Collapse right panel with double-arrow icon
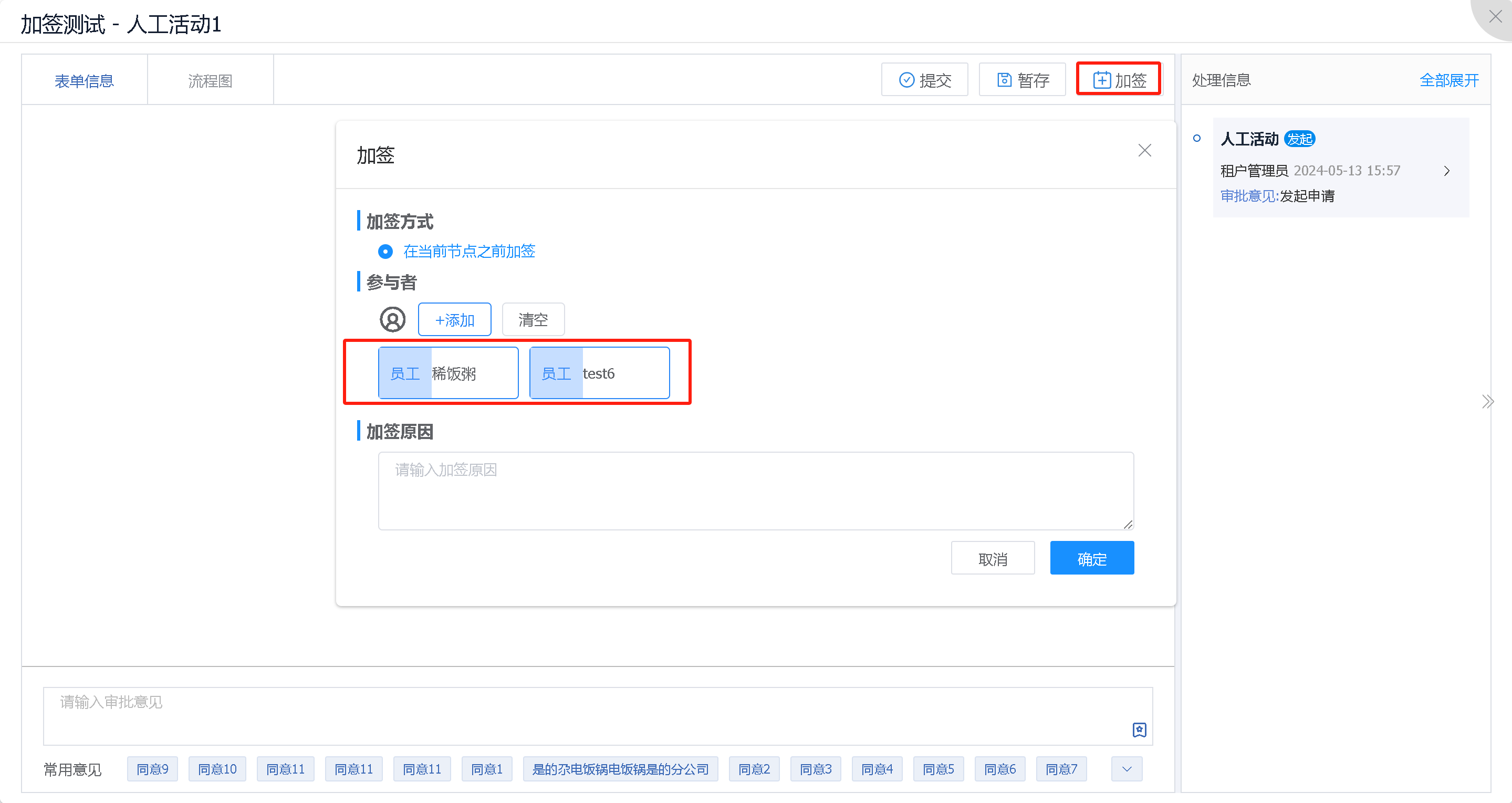This screenshot has height=803, width=1512. pos(1487,401)
